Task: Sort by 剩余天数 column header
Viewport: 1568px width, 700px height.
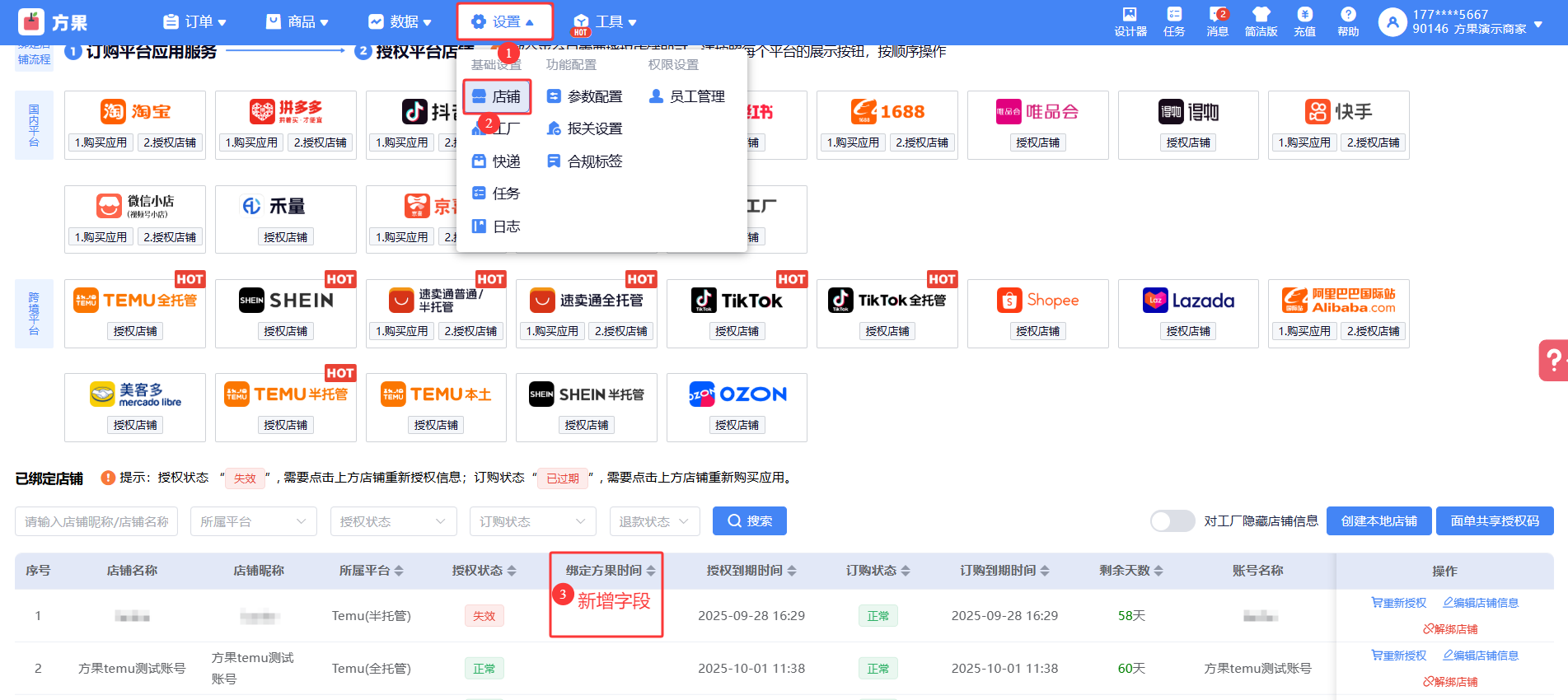Action: coord(1130,571)
